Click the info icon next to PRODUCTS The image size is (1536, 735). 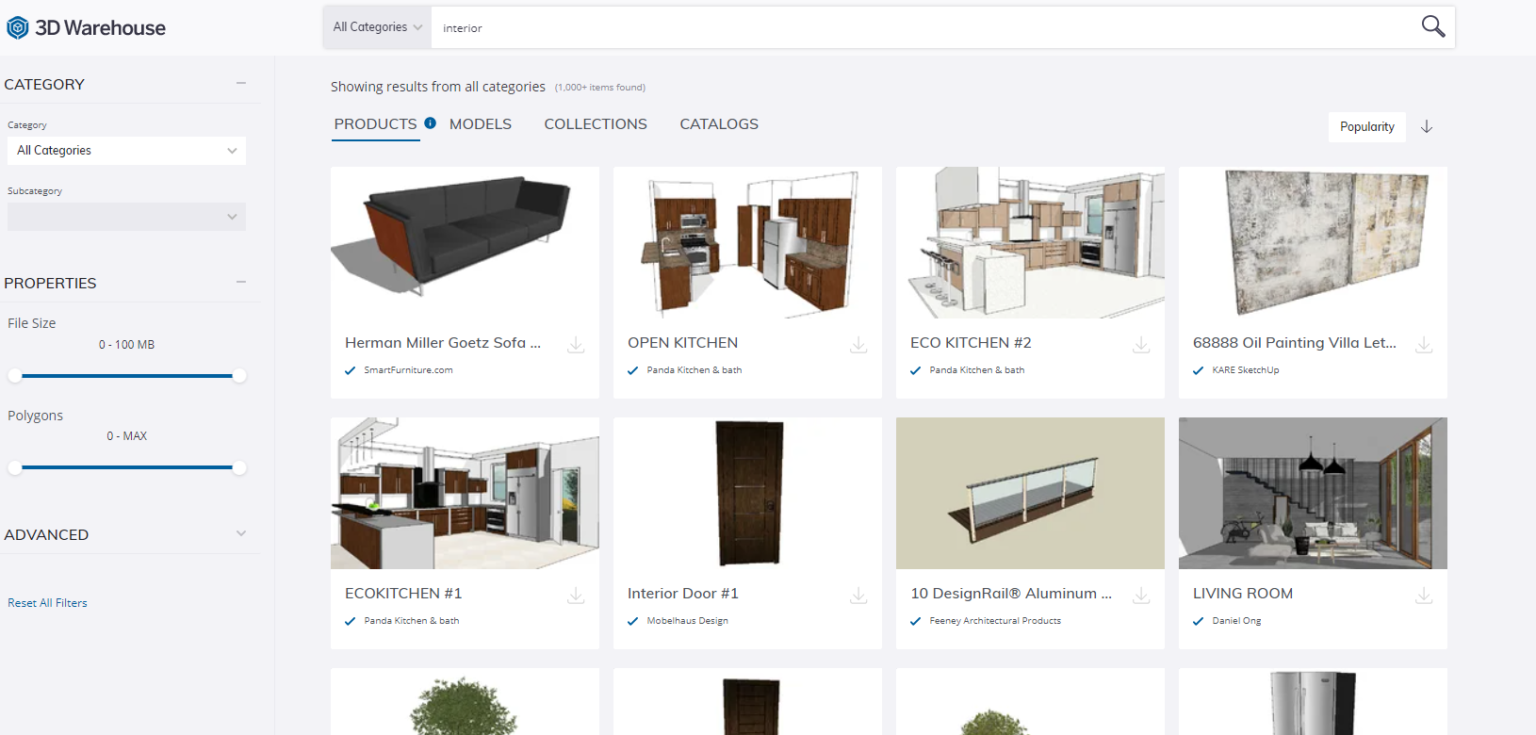pos(429,120)
